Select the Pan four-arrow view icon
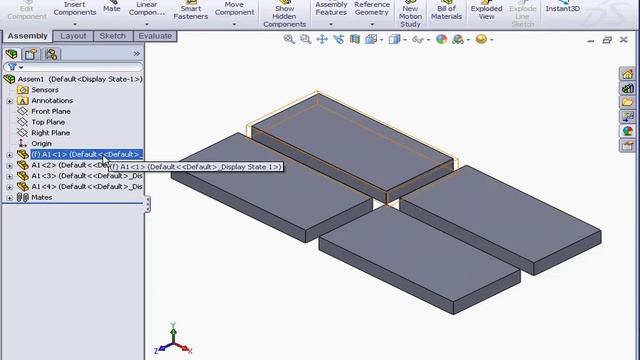 coord(322,39)
